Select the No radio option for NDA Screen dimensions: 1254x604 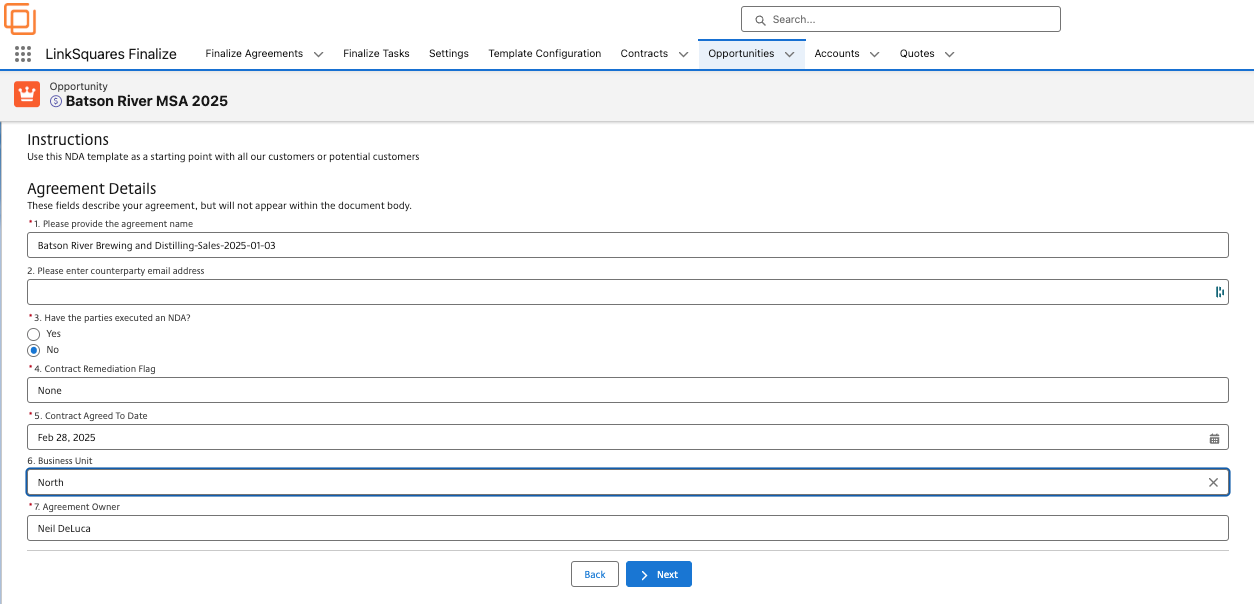[33, 350]
